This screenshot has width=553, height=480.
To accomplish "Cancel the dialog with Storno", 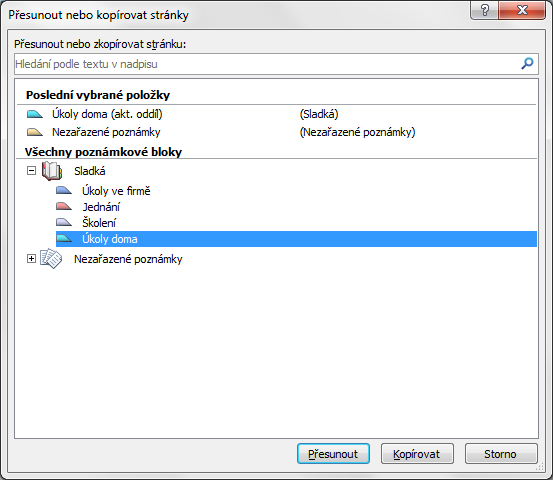I will [x=501, y=454].
